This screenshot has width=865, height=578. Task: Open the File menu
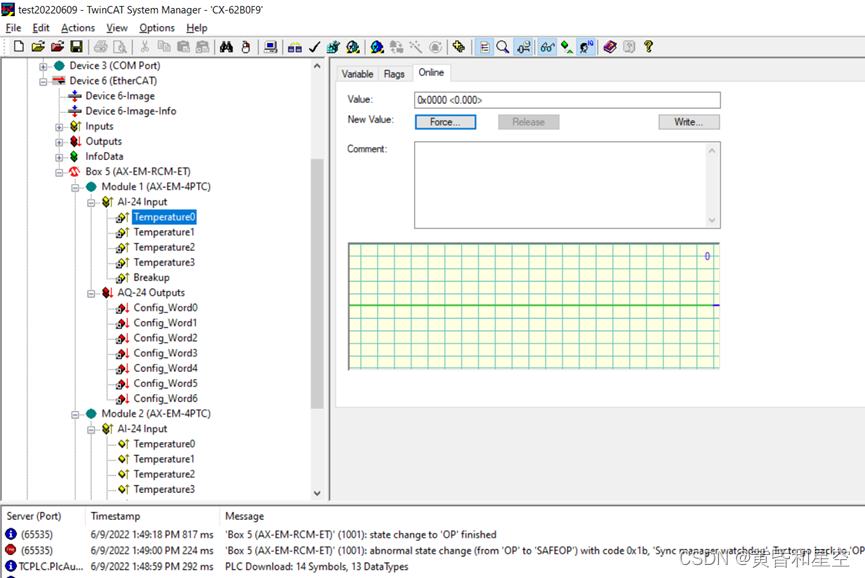tap(13, 28)
